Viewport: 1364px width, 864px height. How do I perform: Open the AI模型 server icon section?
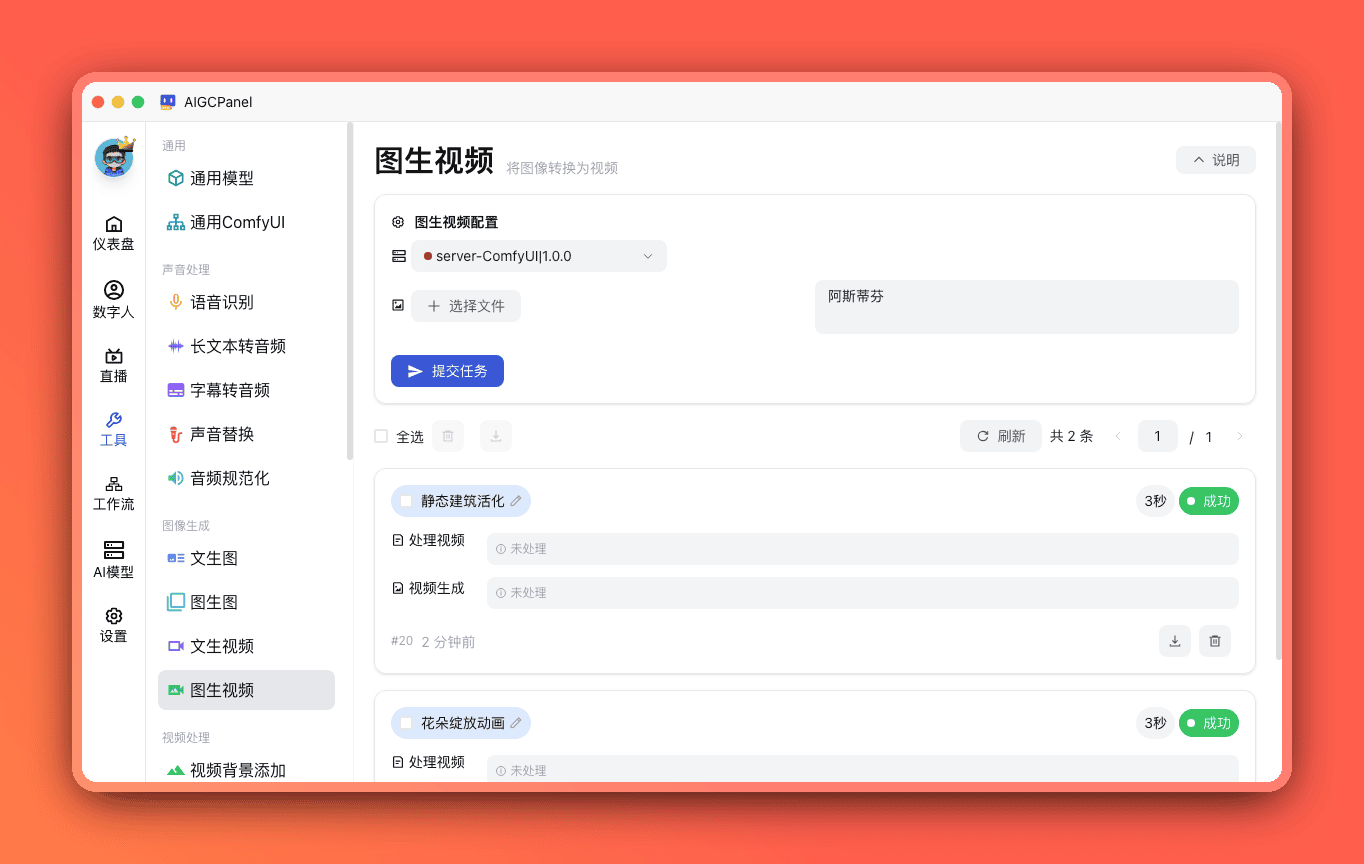coord(114,560)
